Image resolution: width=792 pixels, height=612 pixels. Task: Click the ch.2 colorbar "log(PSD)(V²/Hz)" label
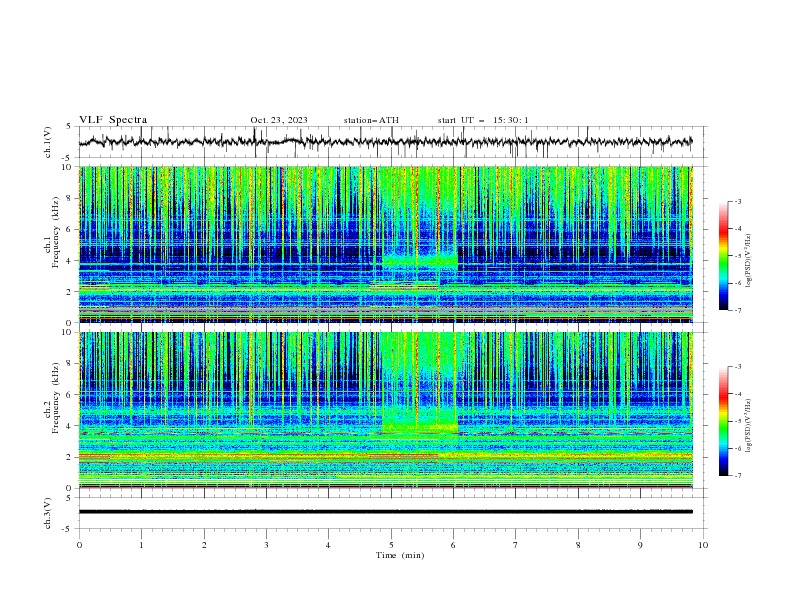pos(749,426)
